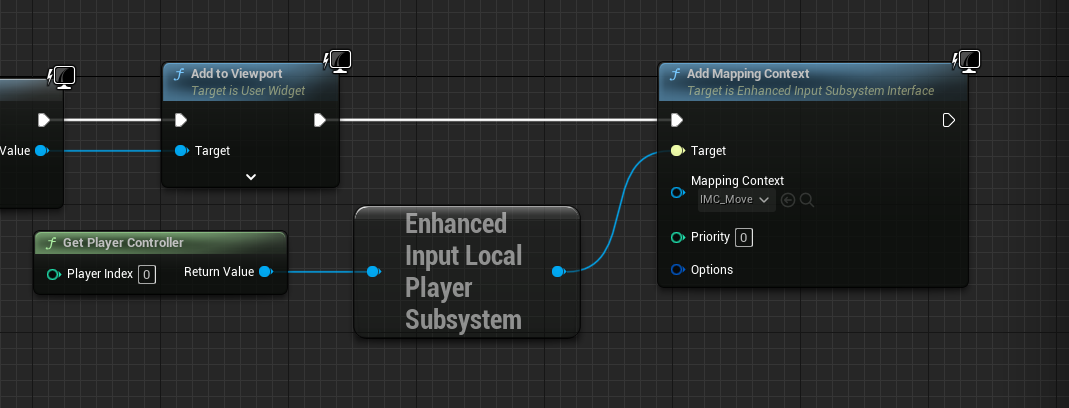The height and width of the screenshot is (408, 1069).
Task: Click the client-only monitor icon above Add Mapping Context
Action: (x=966, y=61)
